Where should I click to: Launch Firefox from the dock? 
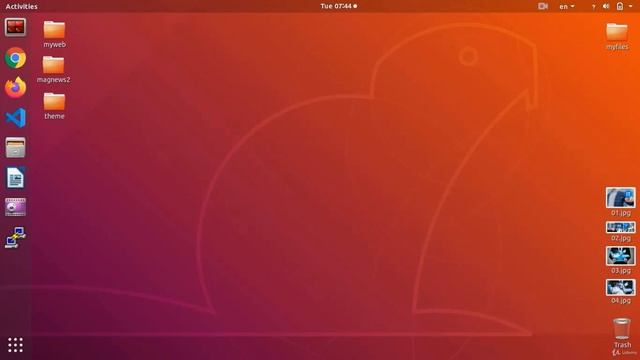[x=16, y=87]
